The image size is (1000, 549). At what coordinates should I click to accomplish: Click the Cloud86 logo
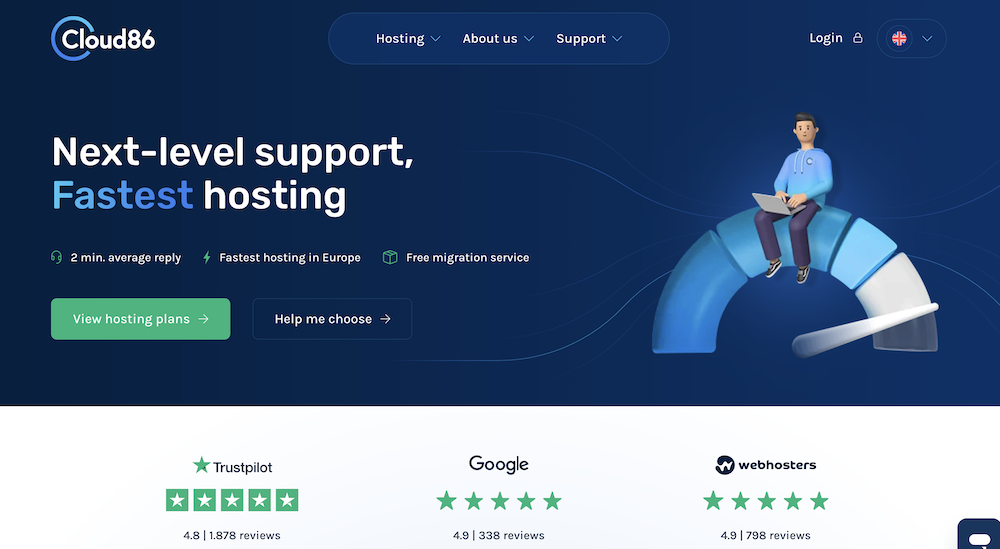coord(103,39)
